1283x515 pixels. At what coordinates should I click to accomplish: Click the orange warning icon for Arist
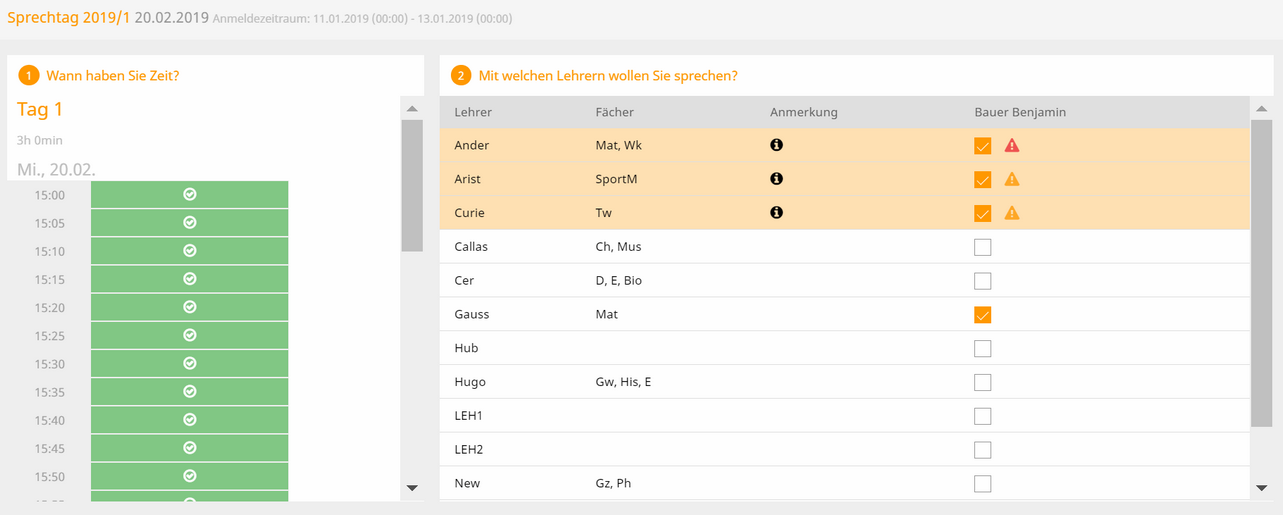click(1012, 180)
